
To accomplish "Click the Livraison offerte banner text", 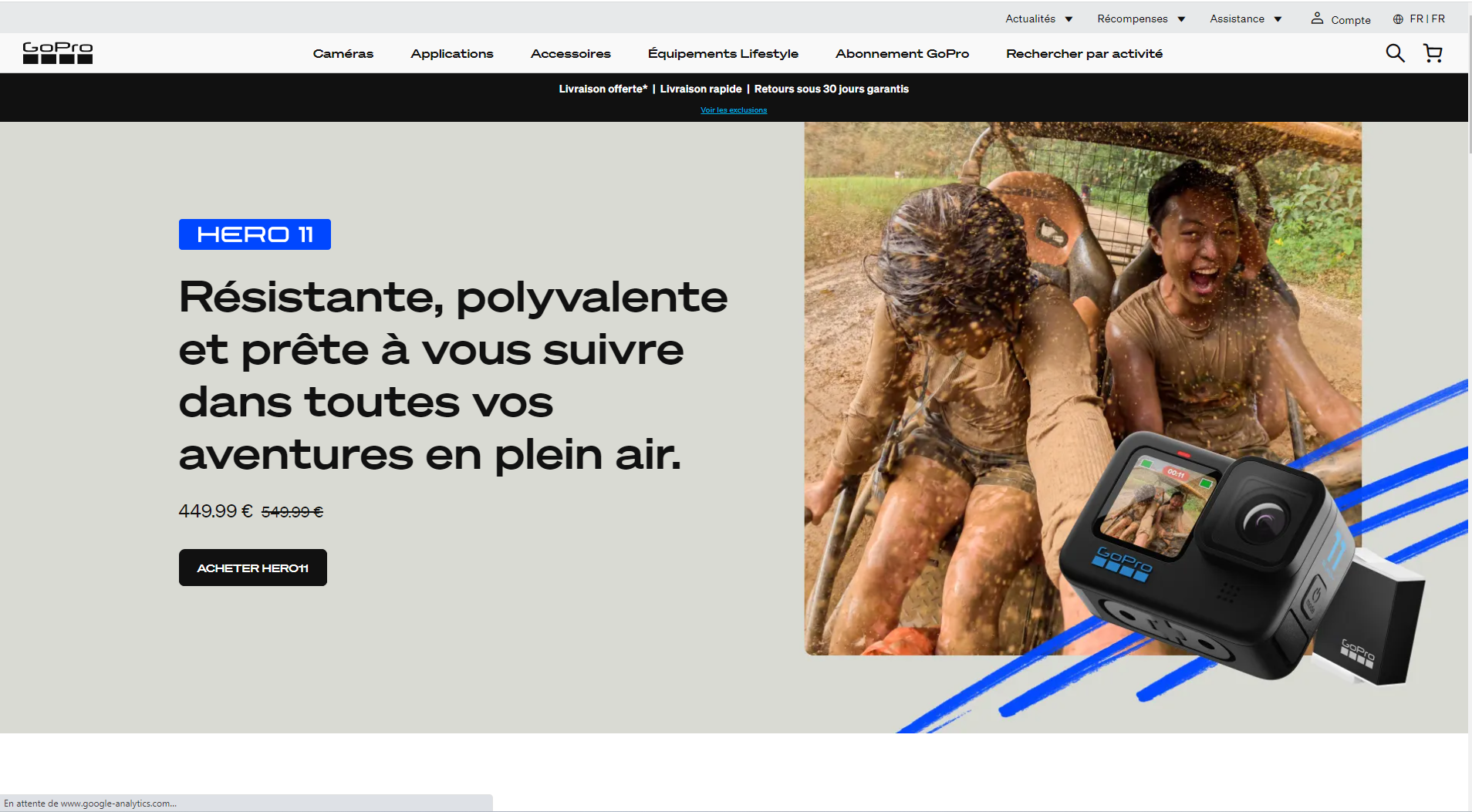I will [603, 89].
